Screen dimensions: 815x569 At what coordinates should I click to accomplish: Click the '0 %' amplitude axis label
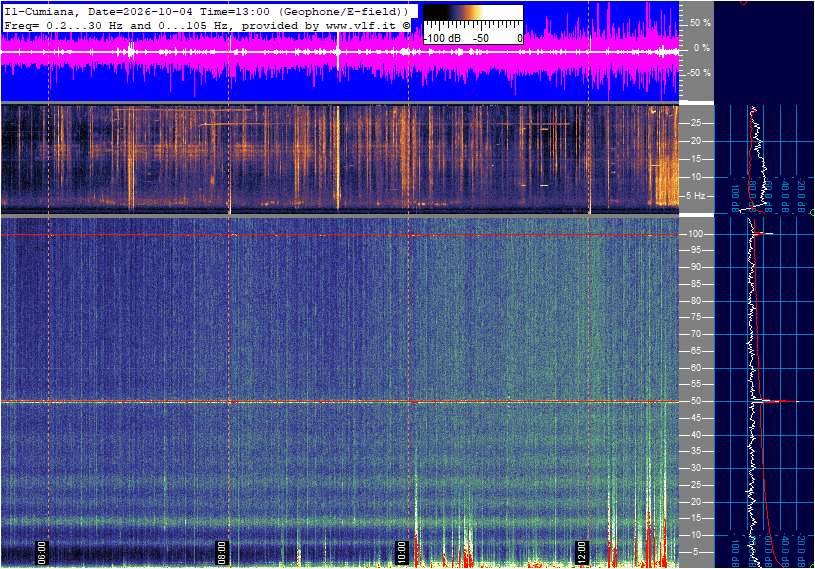click(702, 48)
